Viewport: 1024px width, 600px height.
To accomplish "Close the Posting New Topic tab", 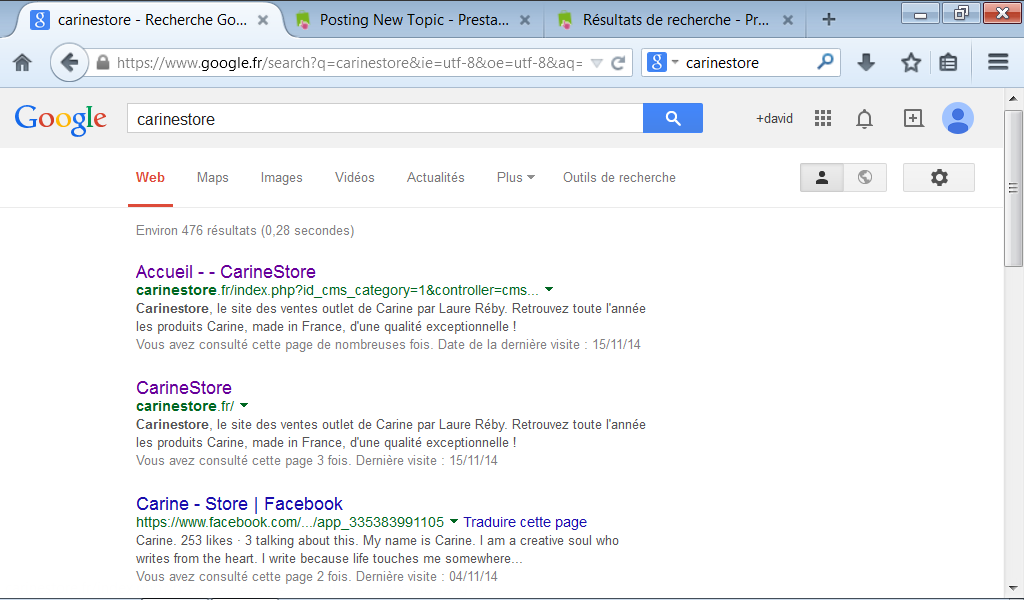I will 524,20.
